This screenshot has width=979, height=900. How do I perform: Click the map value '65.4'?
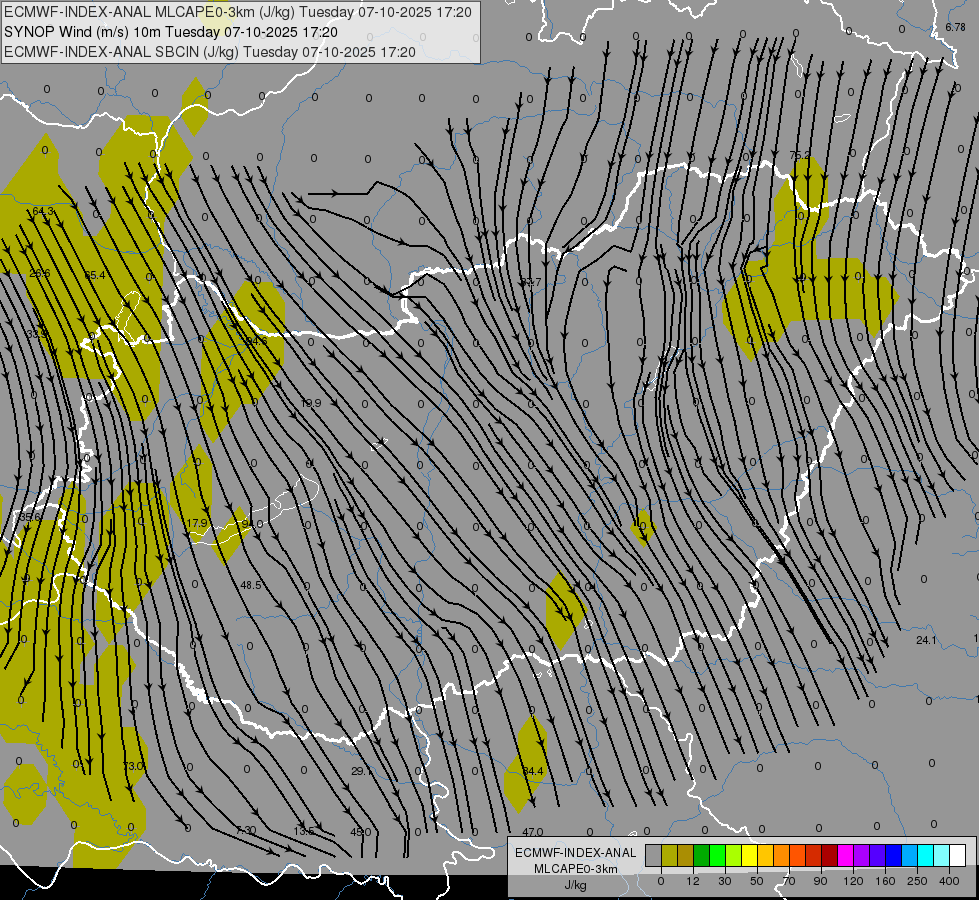(95, 275)
